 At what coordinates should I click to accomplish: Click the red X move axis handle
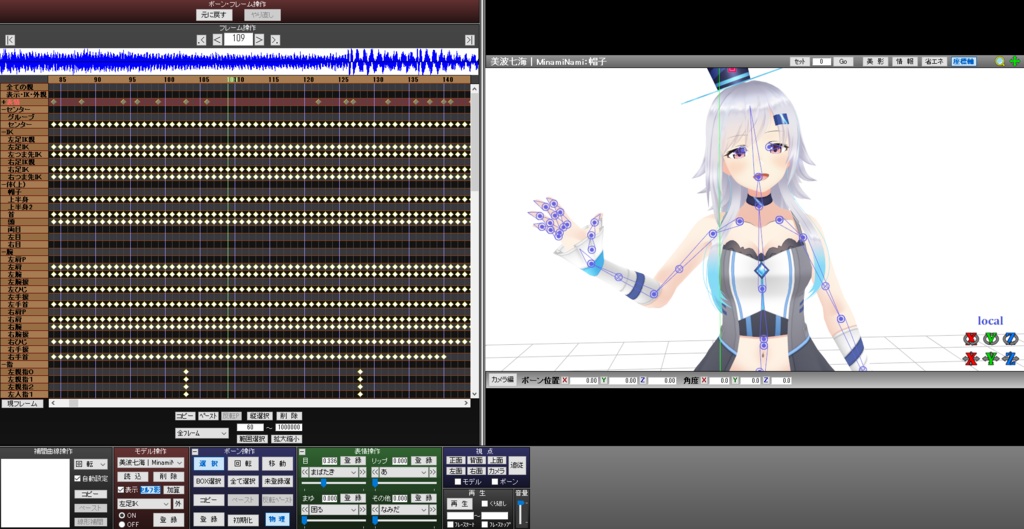[971, 358]
